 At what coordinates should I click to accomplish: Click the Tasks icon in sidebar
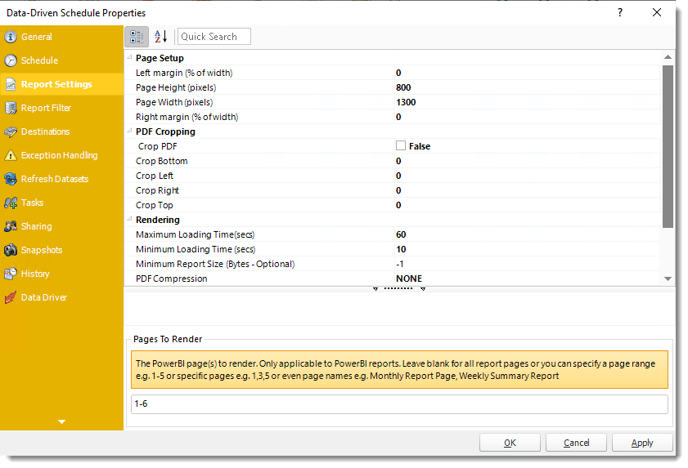click(11, 203)
